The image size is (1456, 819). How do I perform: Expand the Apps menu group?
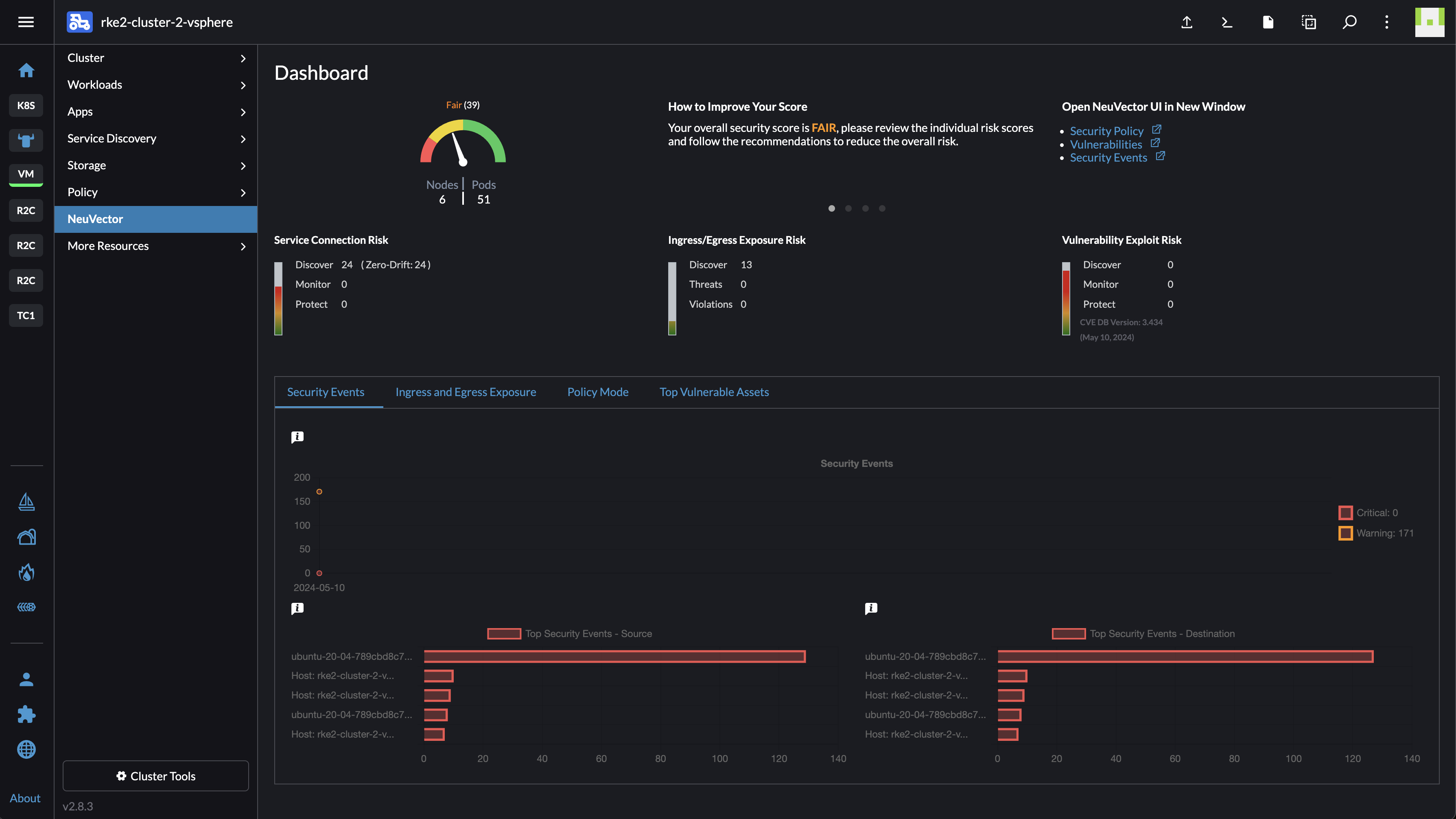pyautogui.click(x=156, y=112)
